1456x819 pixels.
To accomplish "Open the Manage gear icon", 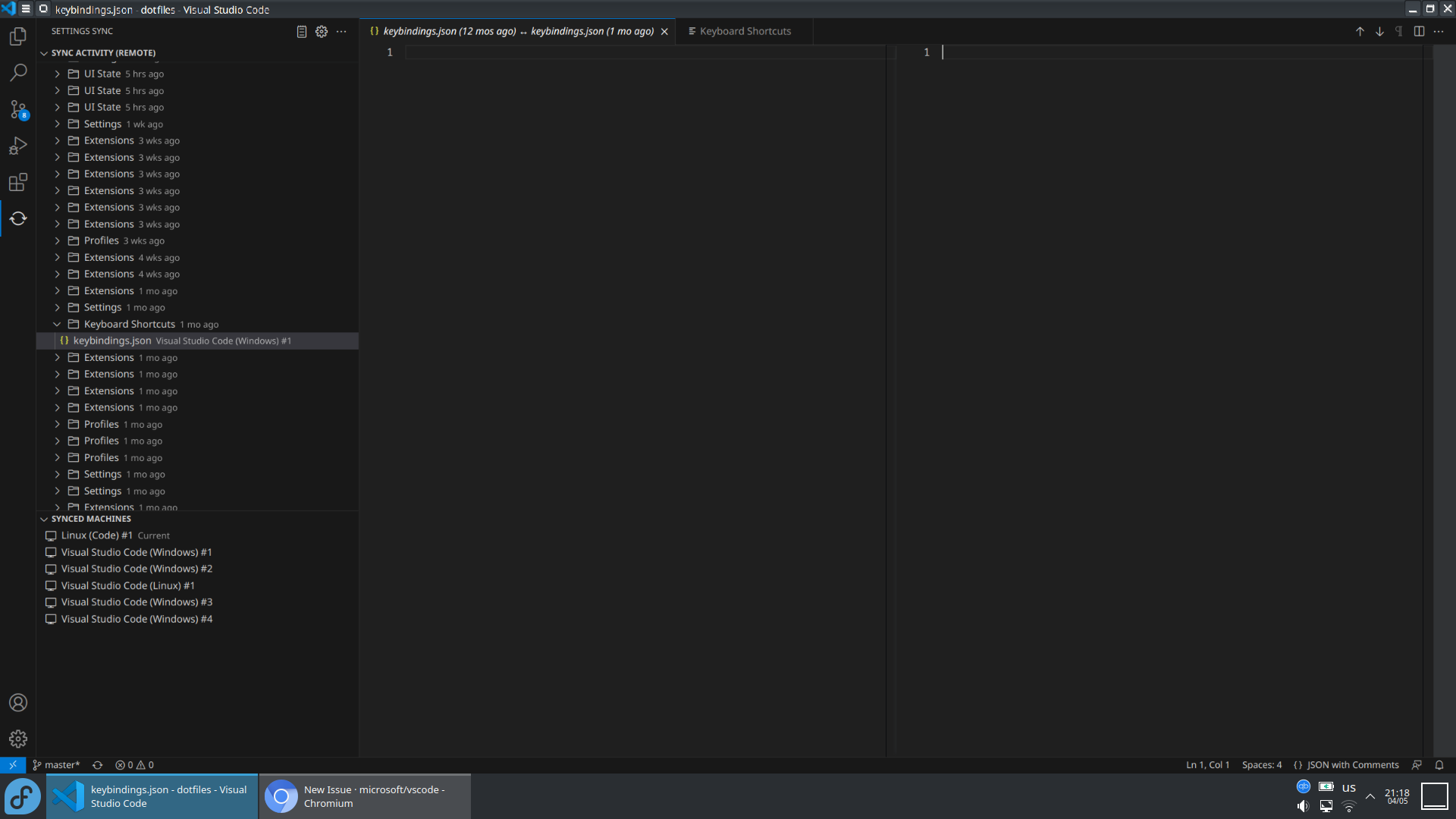I will click(x=18, y=739).
